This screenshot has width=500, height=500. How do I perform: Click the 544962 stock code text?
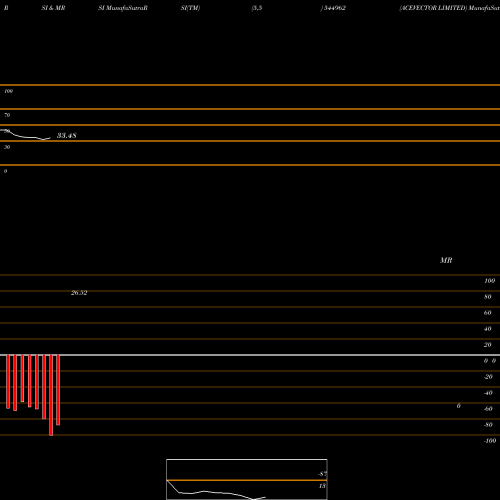(x=335, y=8)
